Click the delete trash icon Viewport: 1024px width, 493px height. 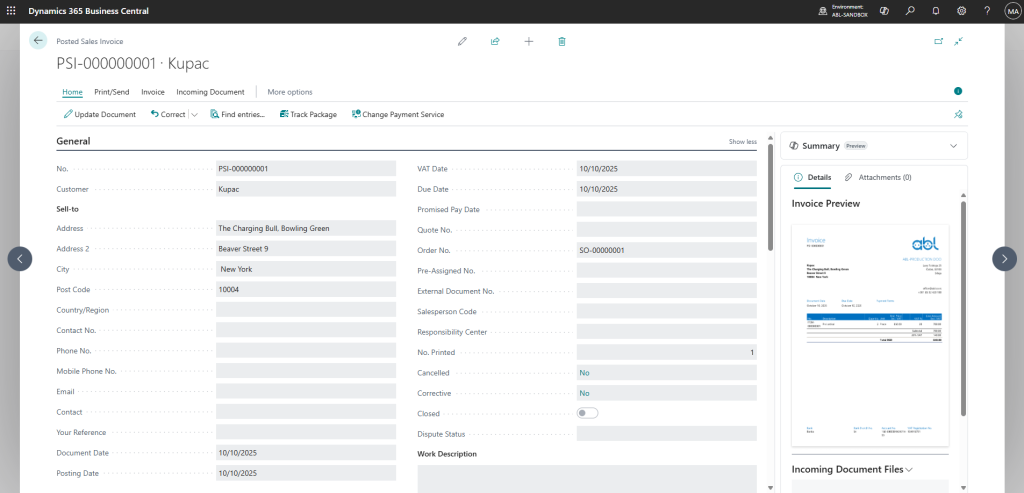pos(562,41)
